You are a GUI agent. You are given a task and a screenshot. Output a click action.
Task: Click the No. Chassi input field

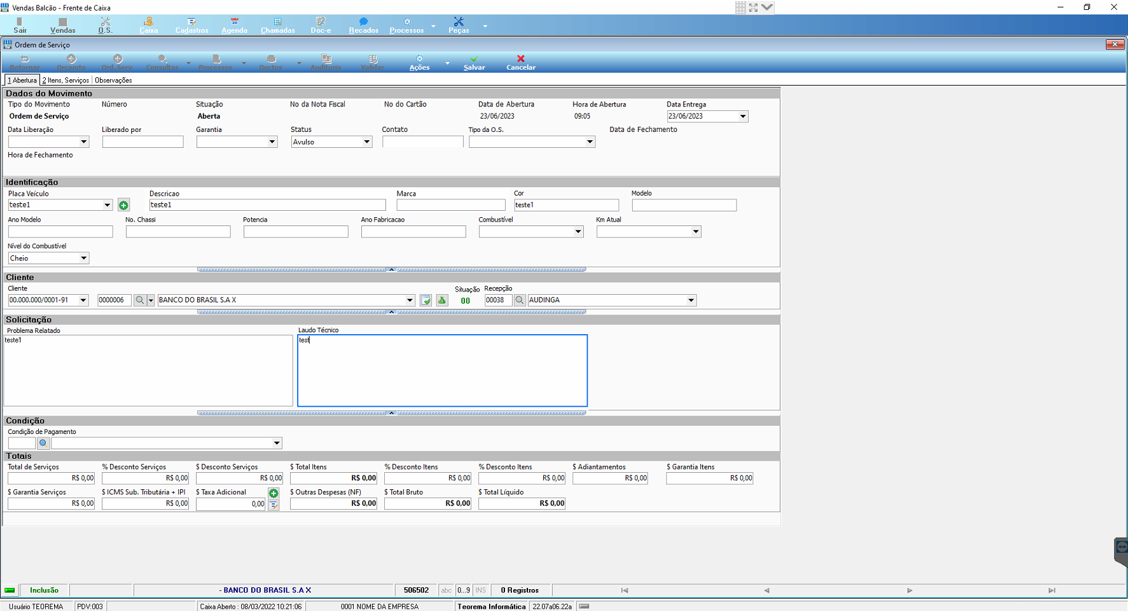point(178,232)
